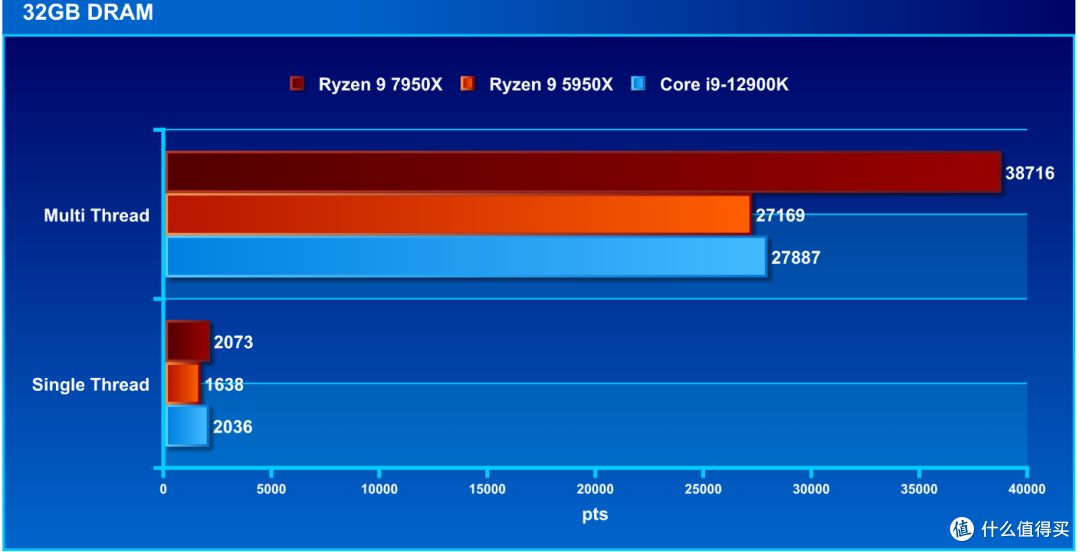Viewport: 1080px width, 552px height.
Task: Click the 20000 tick label on axis
Action: (595, 489)
